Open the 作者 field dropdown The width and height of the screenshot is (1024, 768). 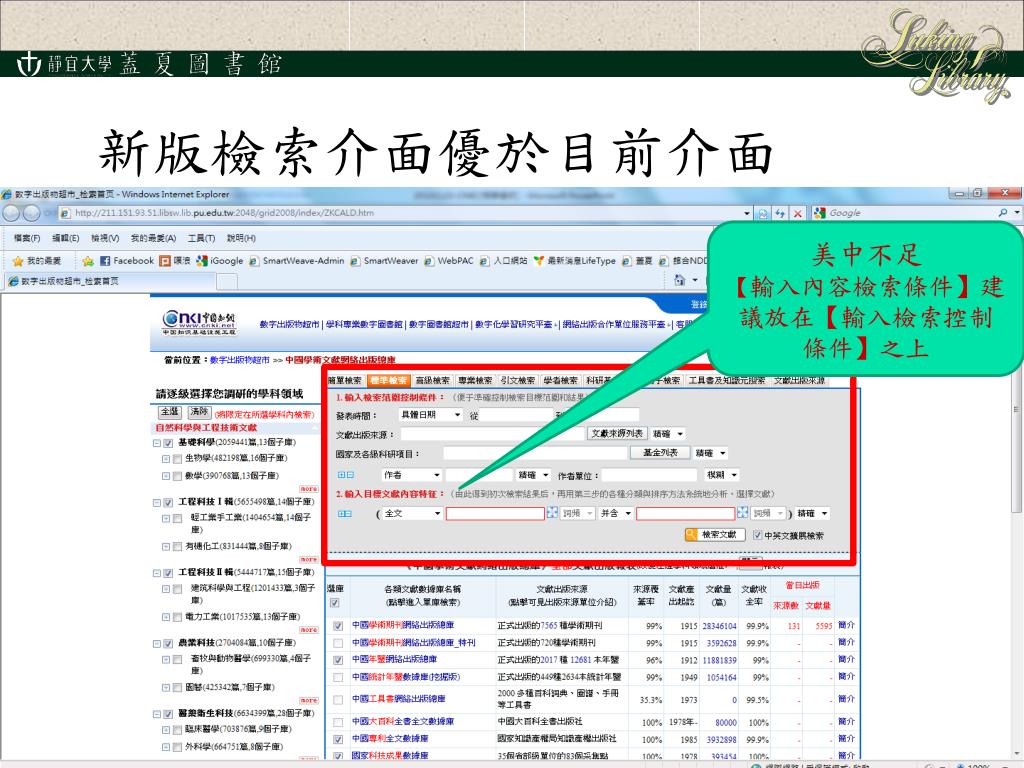click(x=411, y=475)
